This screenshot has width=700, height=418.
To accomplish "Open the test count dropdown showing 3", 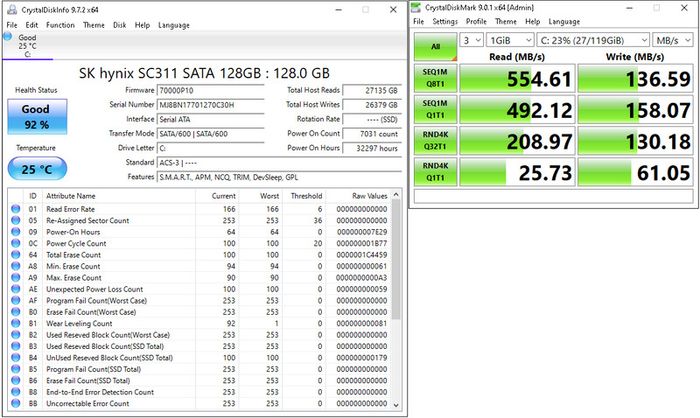I will [471, 40].
